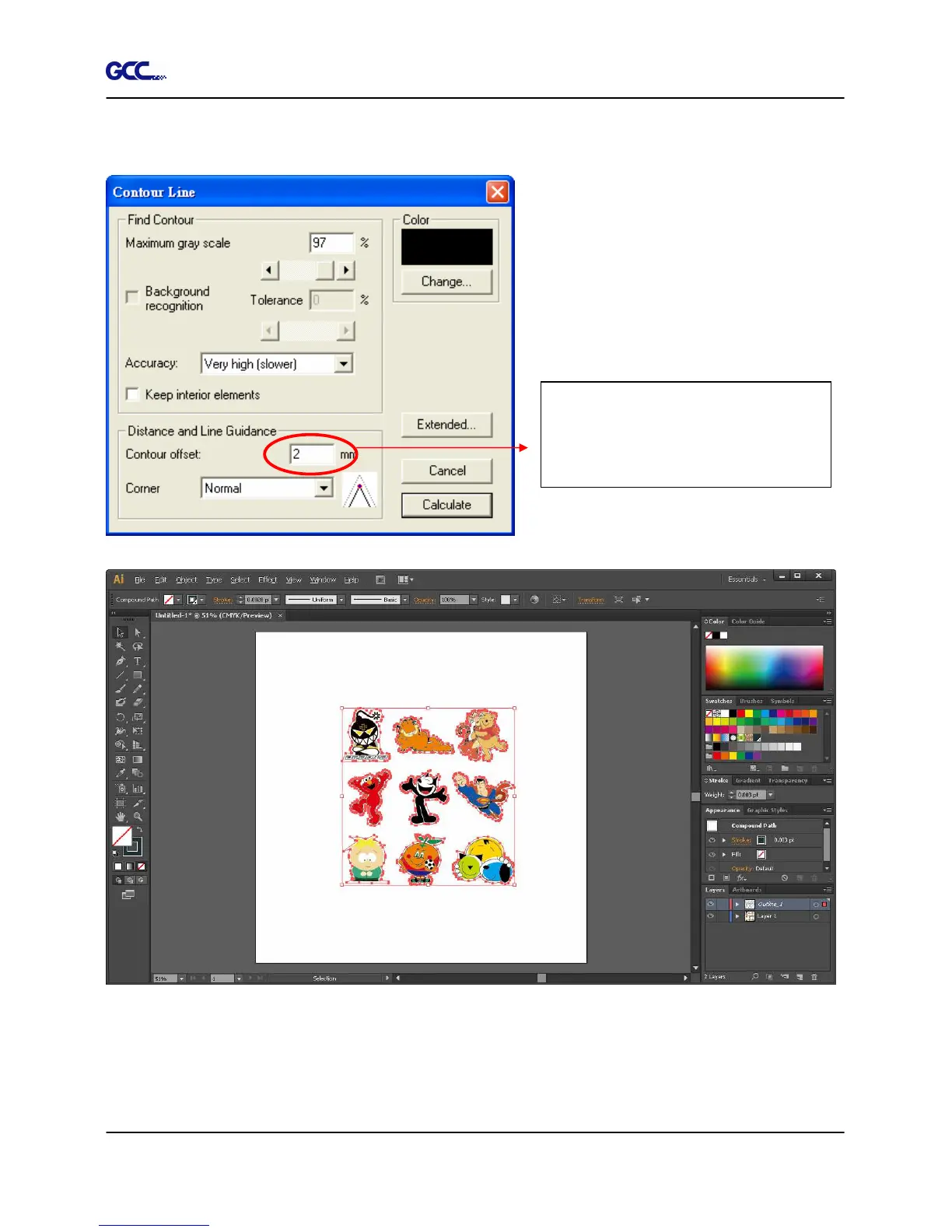The image size is (952, 1232).
Task: Click the Locate Object magnifier in Layers panel
Action: 754,977
